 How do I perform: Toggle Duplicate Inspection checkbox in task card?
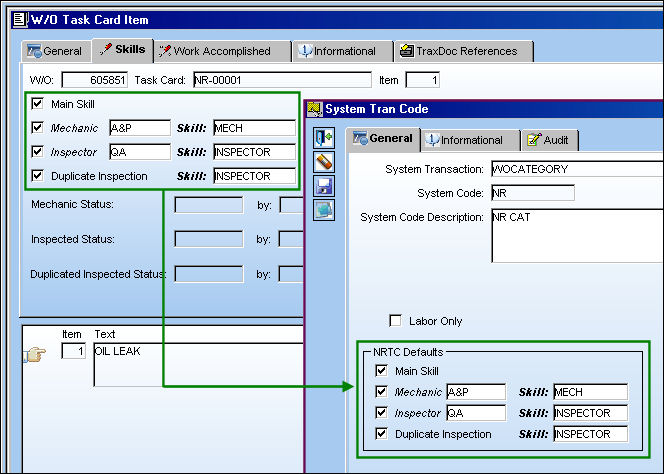click(37, 175)
